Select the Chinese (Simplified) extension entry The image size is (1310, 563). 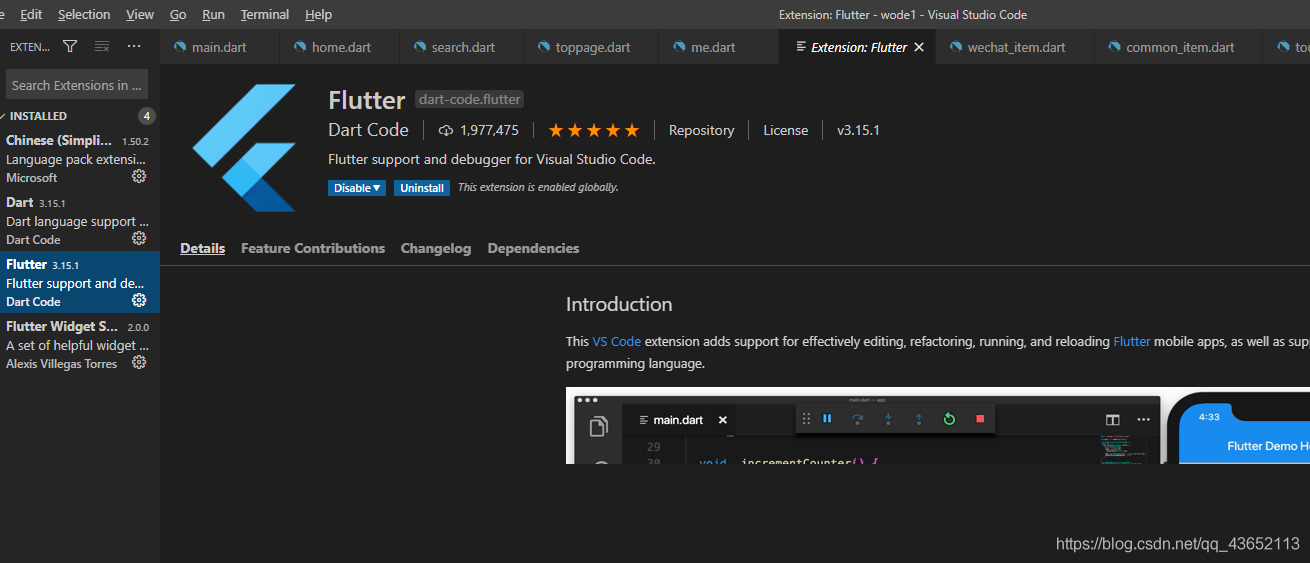coord(80,158)
